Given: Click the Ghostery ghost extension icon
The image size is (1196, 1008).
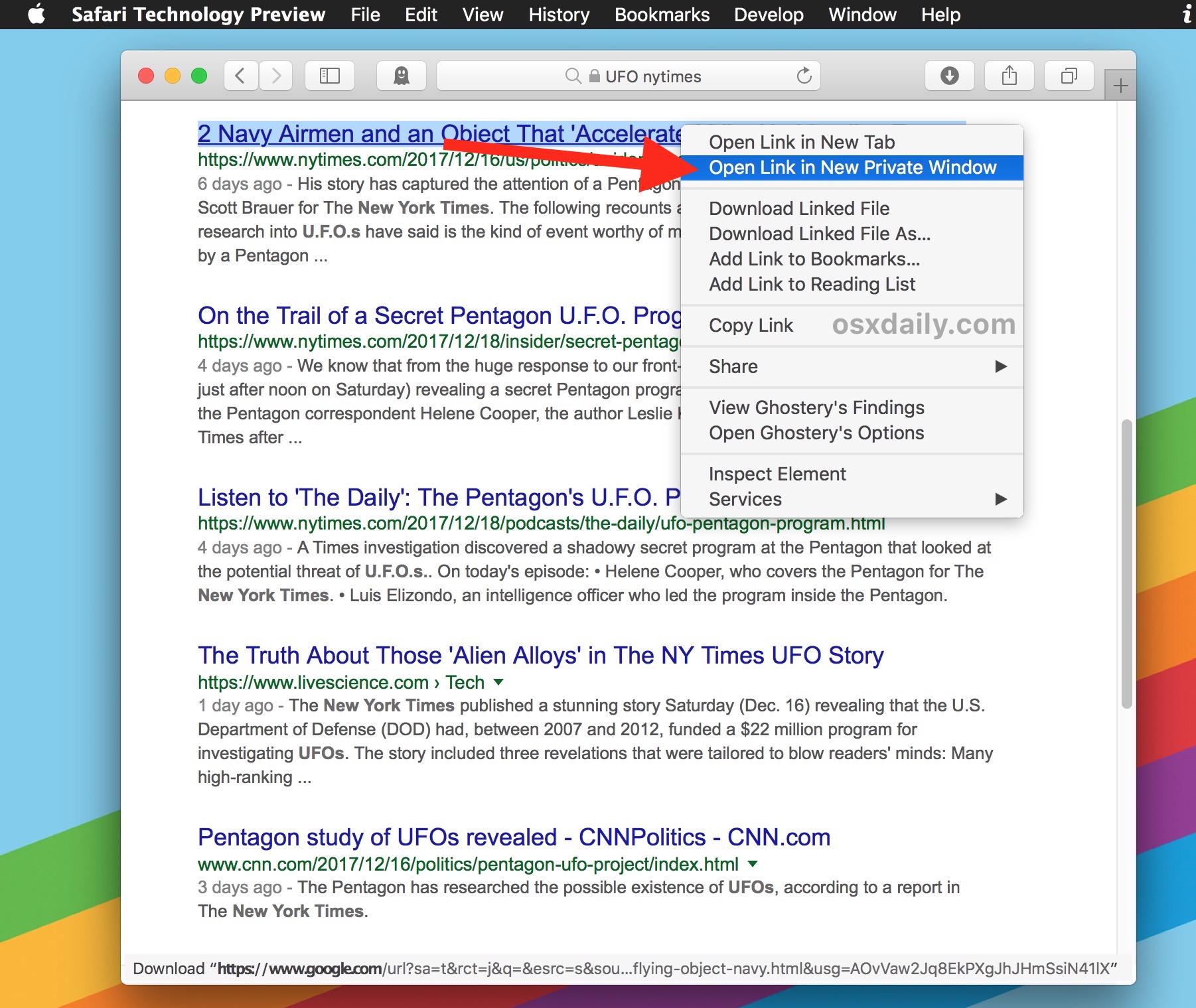Looking at the screenshot, I should [402, 76].
